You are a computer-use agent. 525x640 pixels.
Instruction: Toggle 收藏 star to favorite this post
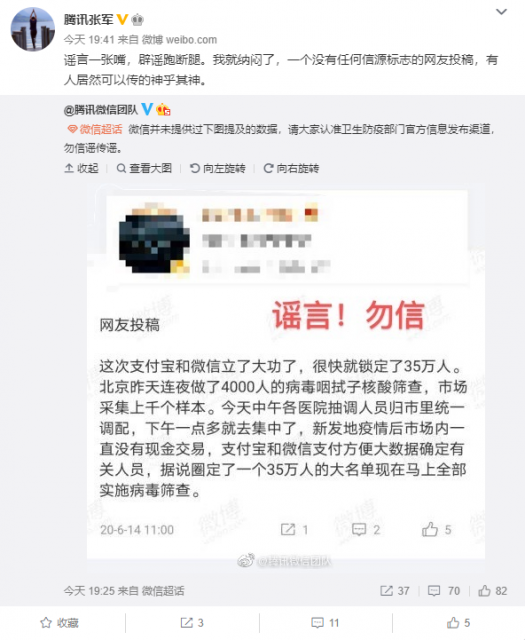59,623
